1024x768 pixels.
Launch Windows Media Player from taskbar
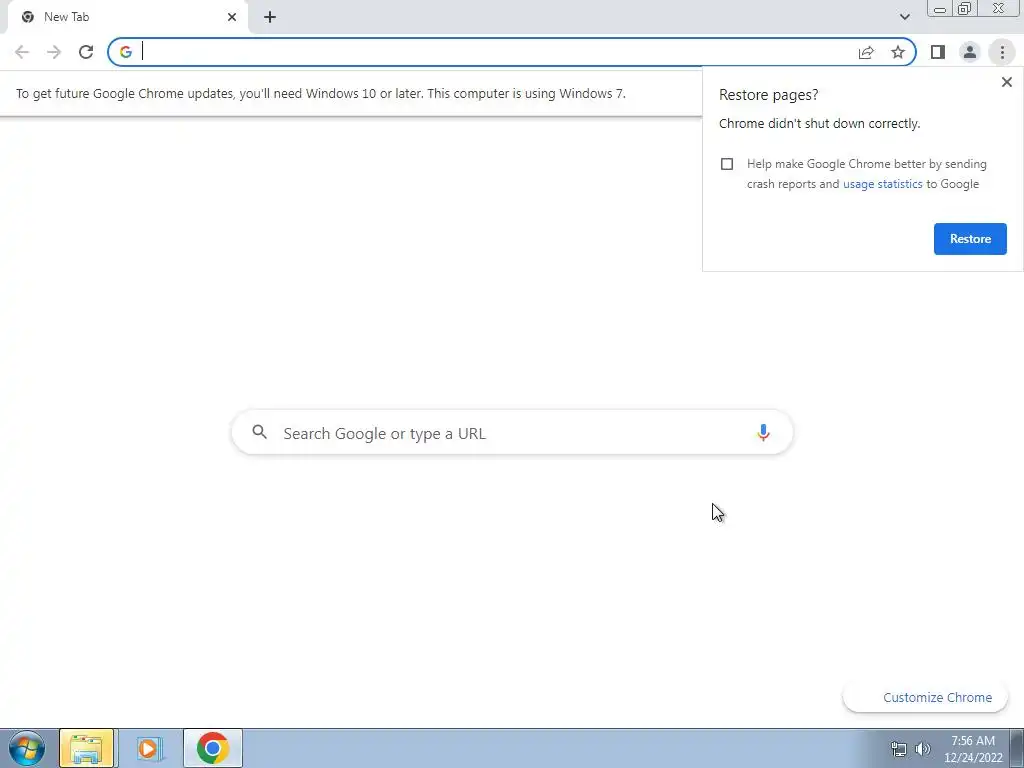[149, 748]
